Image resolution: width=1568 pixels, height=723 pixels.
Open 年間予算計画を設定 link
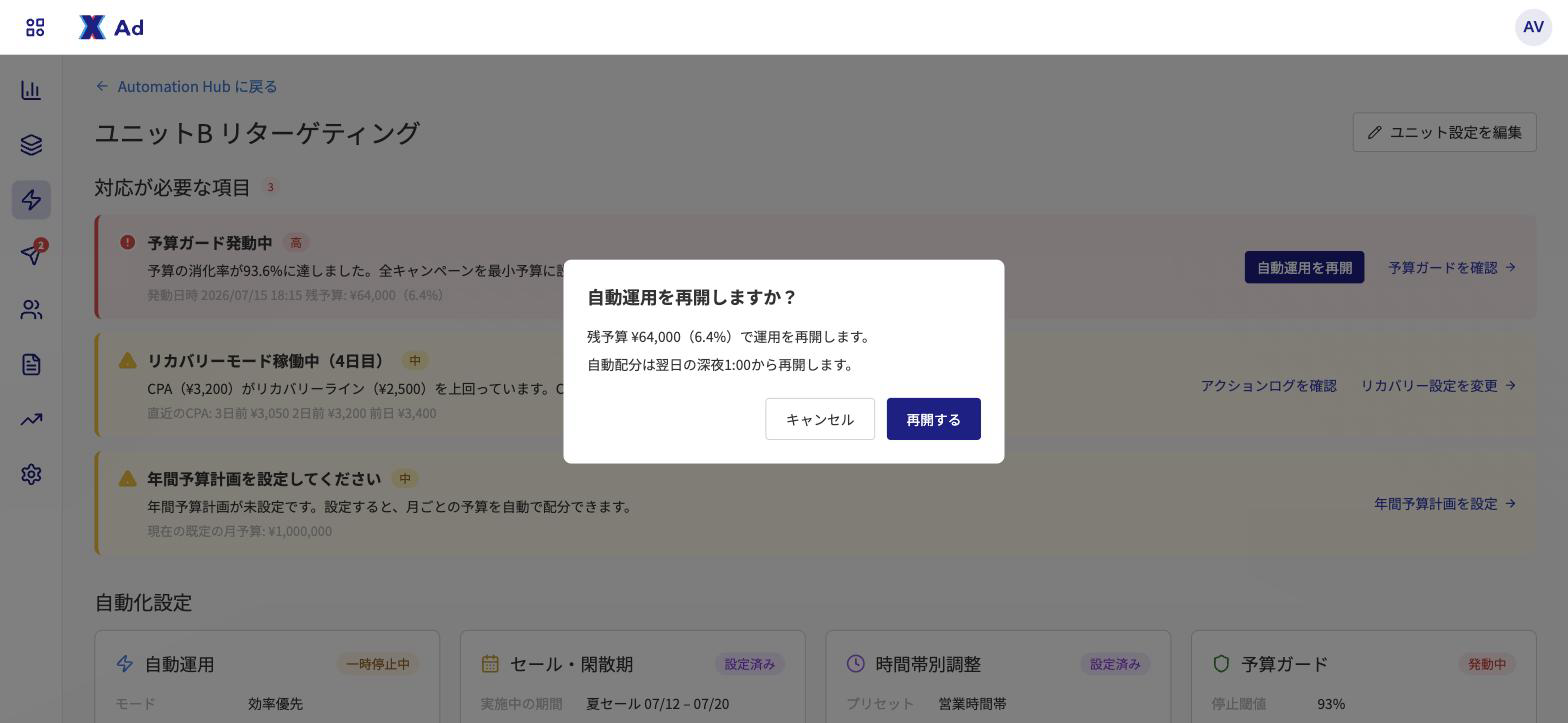[1446, 503]
